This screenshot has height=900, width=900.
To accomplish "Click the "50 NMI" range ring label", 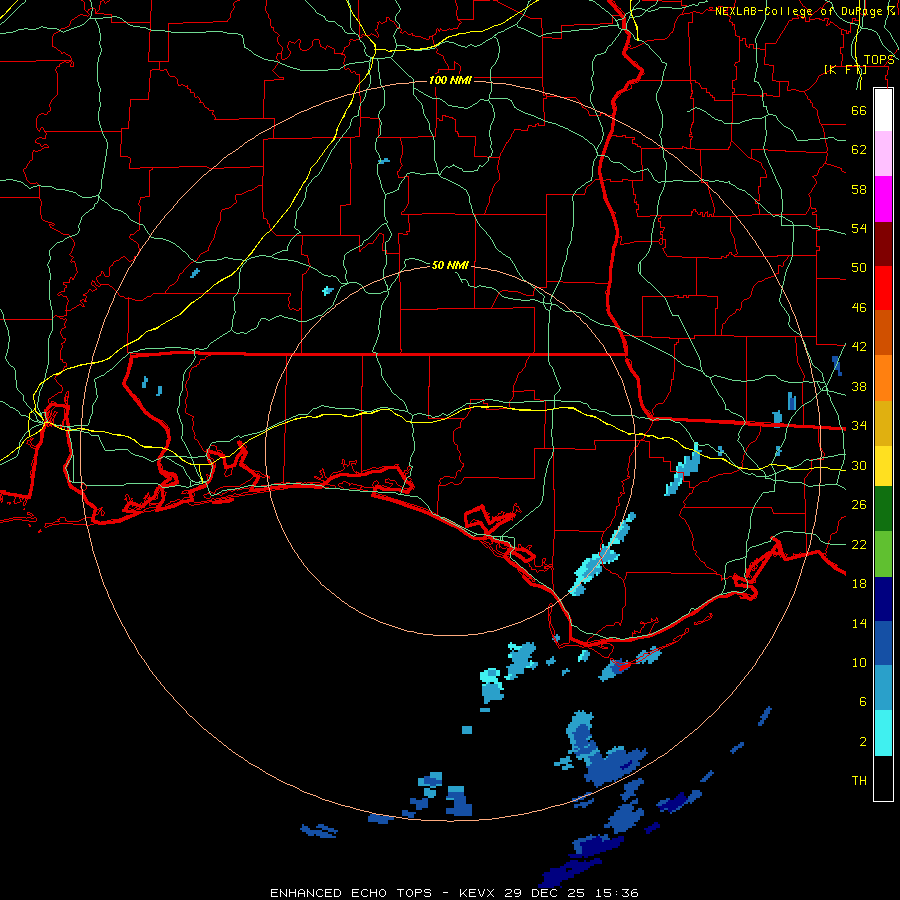I will (450, 265).
